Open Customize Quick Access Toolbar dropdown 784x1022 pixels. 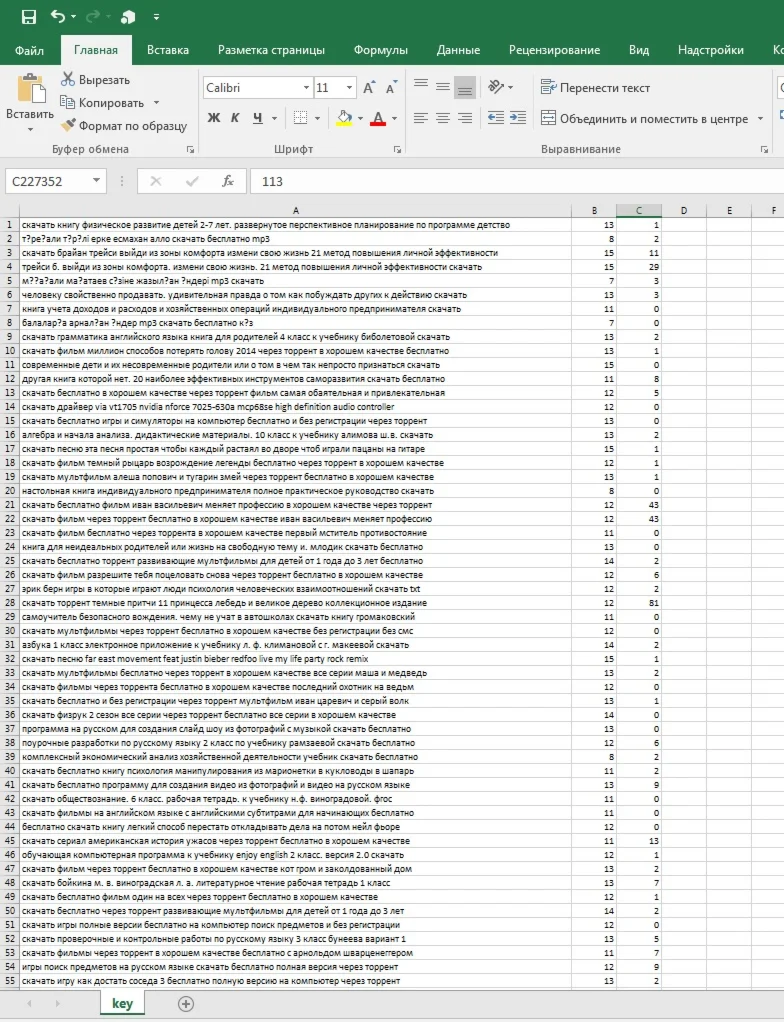156,17
